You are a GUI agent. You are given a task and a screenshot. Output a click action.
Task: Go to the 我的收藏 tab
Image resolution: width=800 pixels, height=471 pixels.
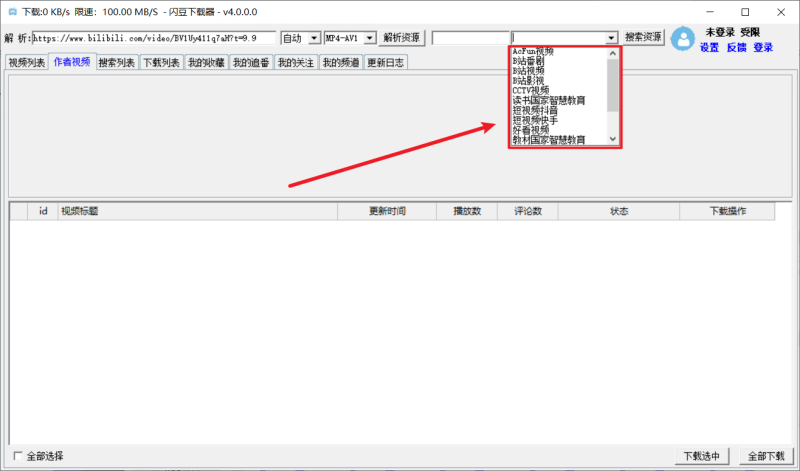pos(205,62)
